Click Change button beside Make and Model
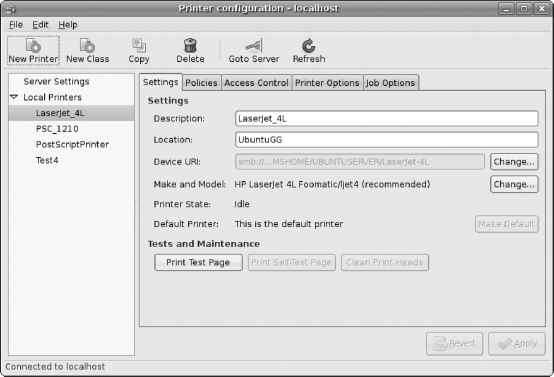The width and height of the screenshot is (554, 377). coord(514,184)
